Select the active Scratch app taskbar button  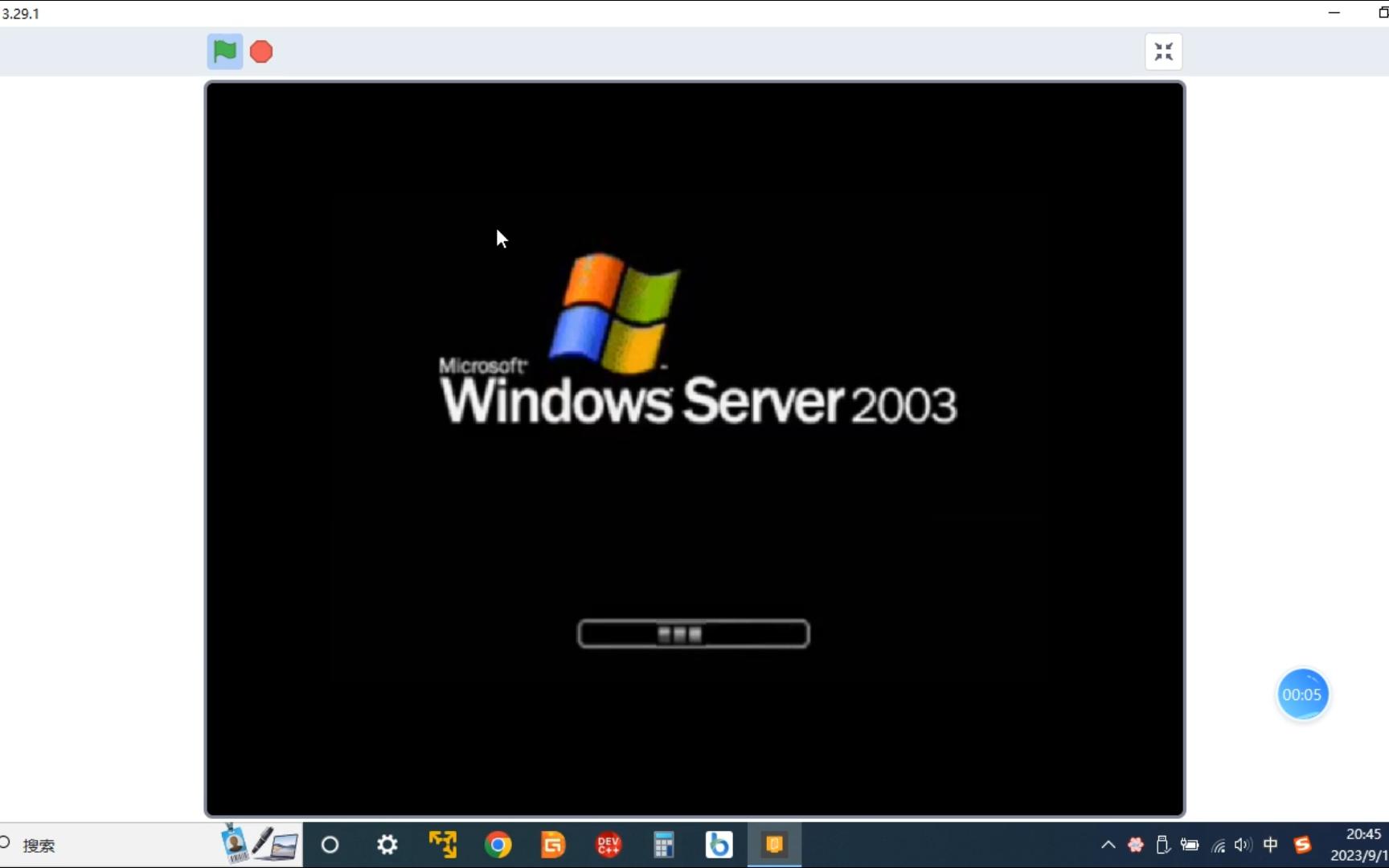point(774,845)
